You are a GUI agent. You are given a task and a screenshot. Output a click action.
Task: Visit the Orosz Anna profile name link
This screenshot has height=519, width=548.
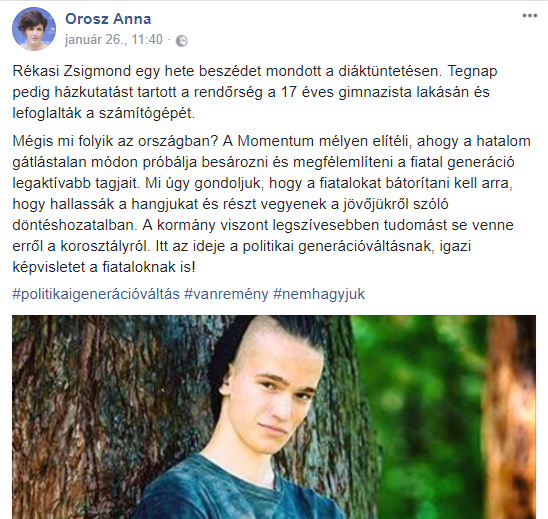(108, 19)
